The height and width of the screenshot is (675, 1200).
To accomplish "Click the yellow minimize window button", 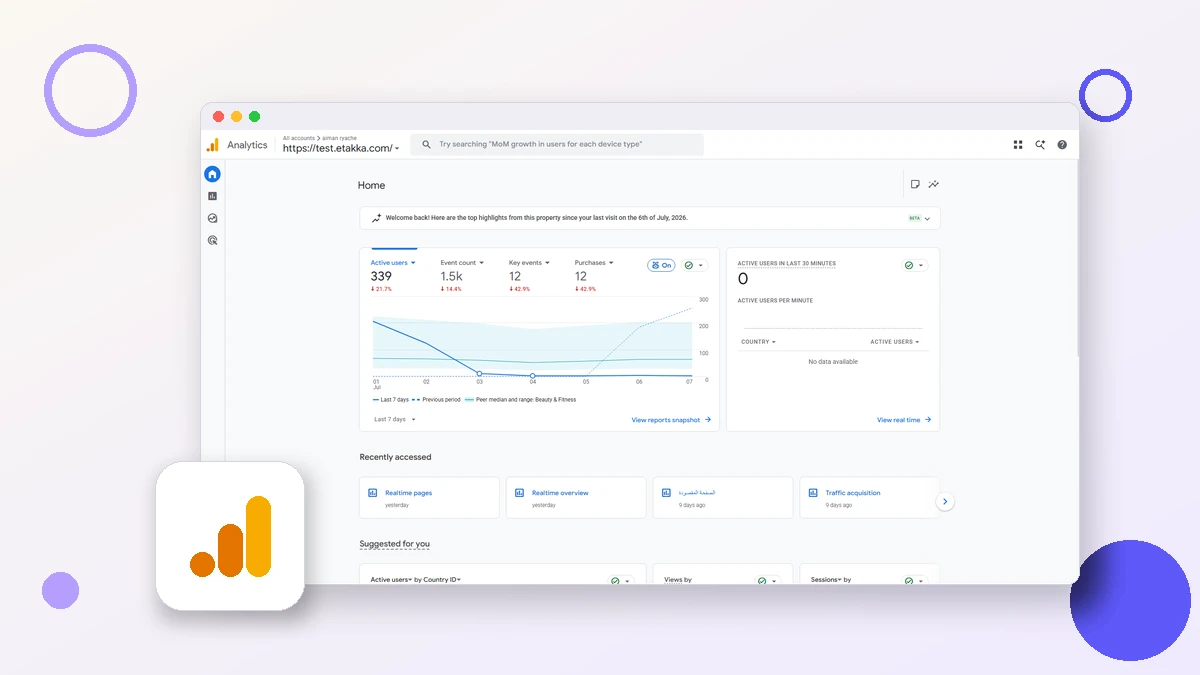I will tap(237, 117).
